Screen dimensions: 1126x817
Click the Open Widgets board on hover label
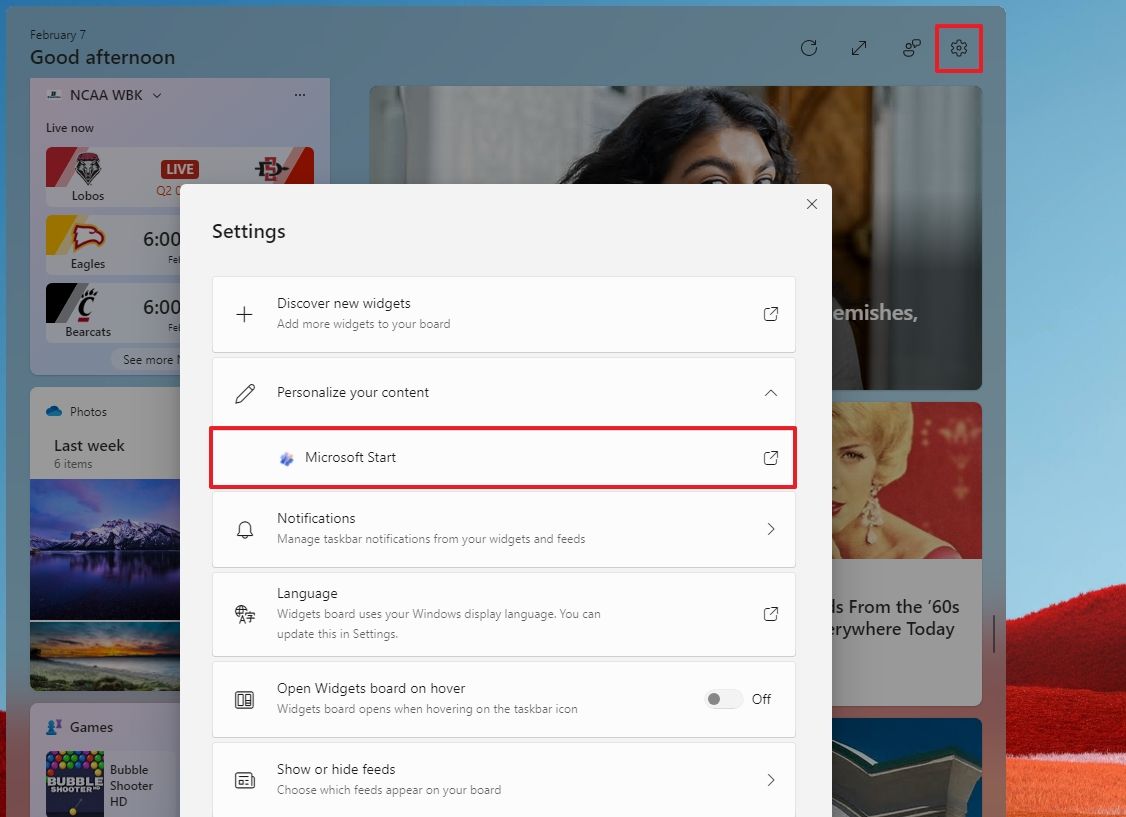pyautogui.click(x=371, y=688)
